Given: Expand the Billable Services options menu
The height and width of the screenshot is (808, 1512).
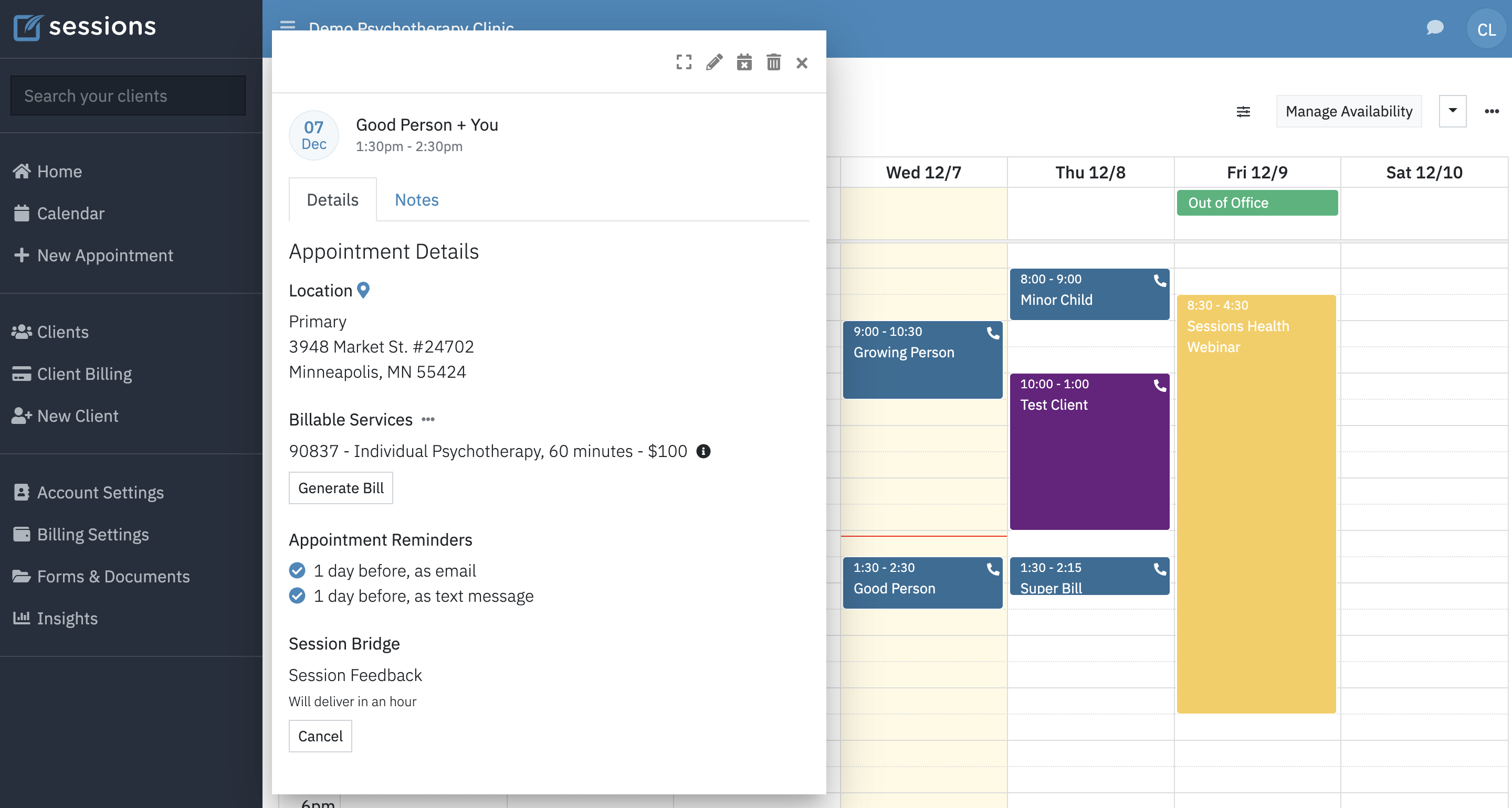Looking at the screenshot, I should tap(427, 418).
